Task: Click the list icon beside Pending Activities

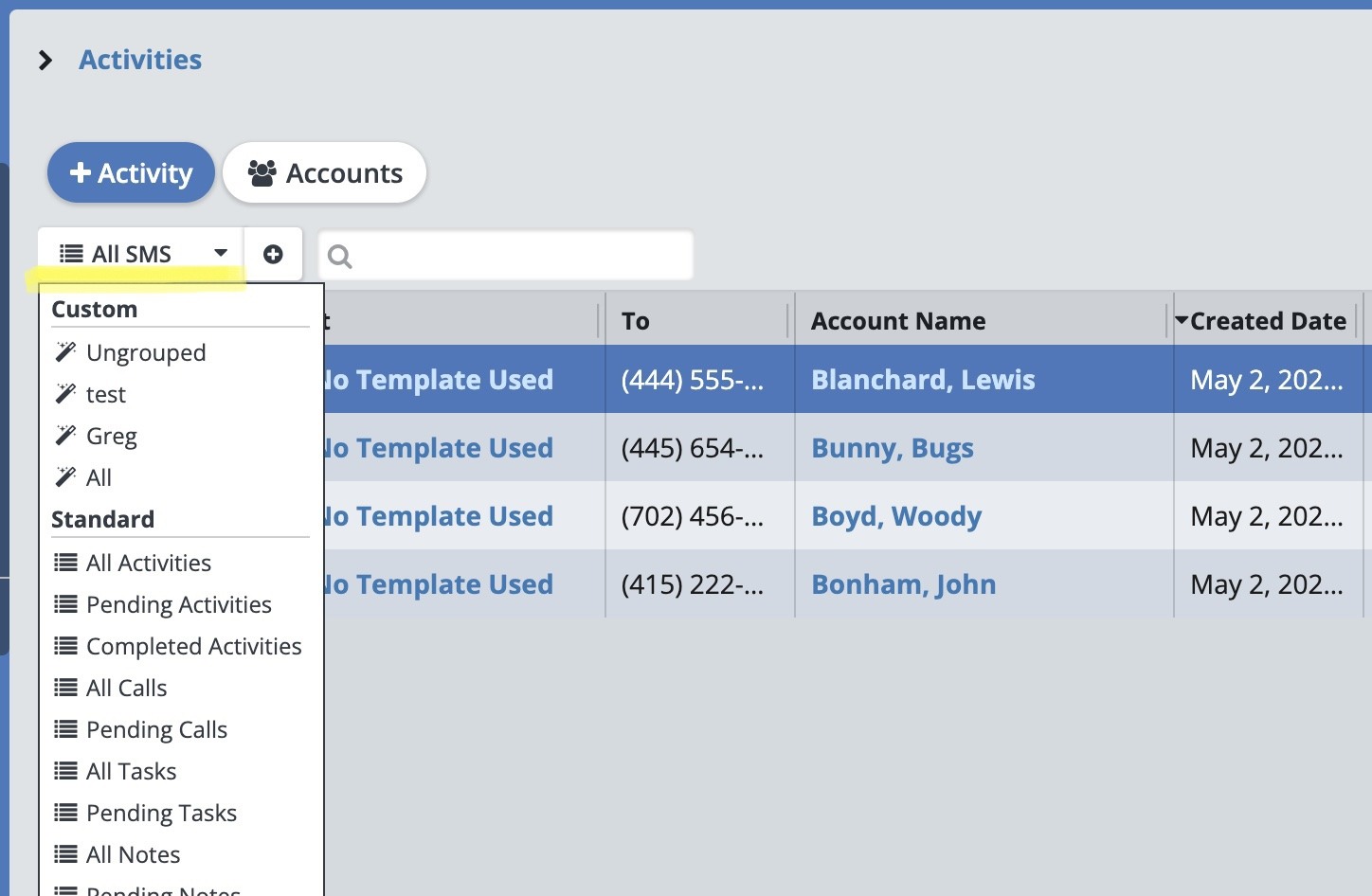Action: pyautogui.click(x=65, y=604)
